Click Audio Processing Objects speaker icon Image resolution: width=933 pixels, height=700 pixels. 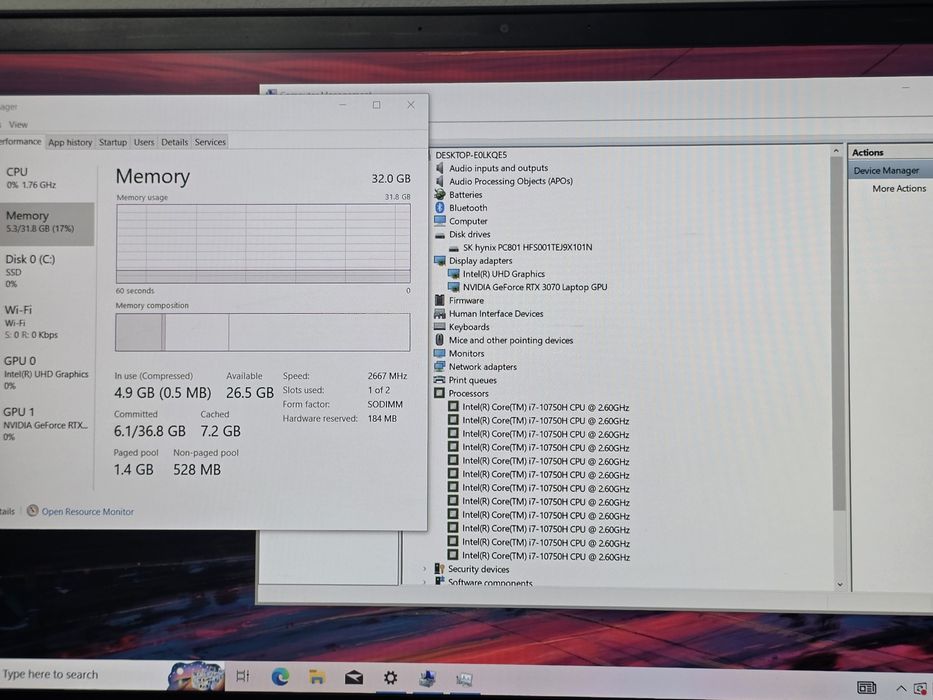coord(440,181)
